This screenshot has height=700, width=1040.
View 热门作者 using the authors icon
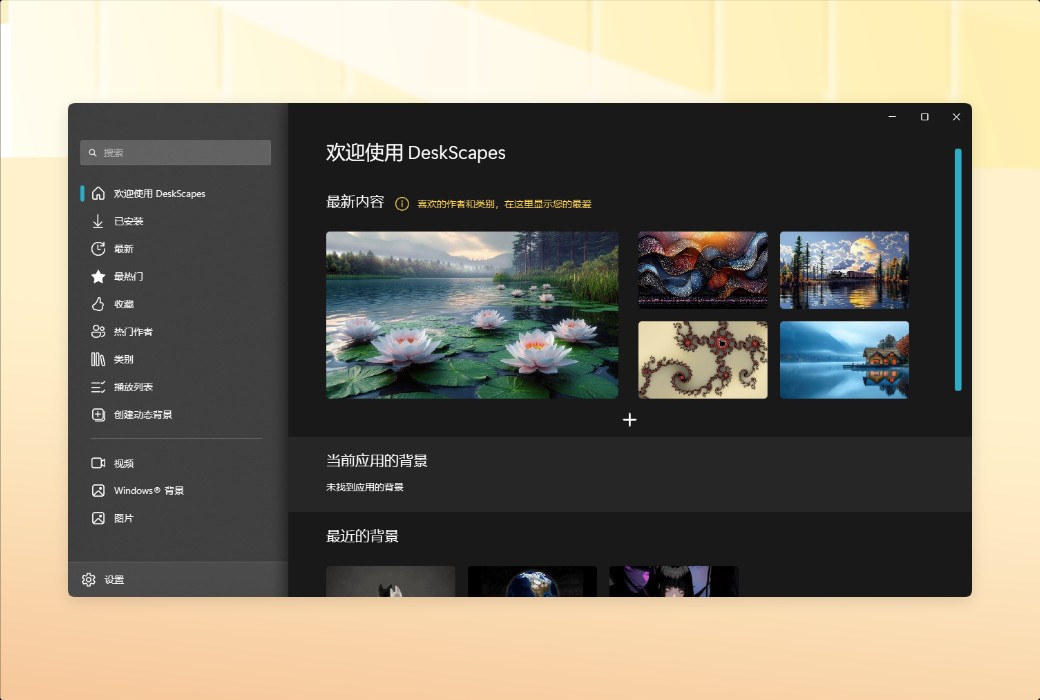(x=97, y=331)
